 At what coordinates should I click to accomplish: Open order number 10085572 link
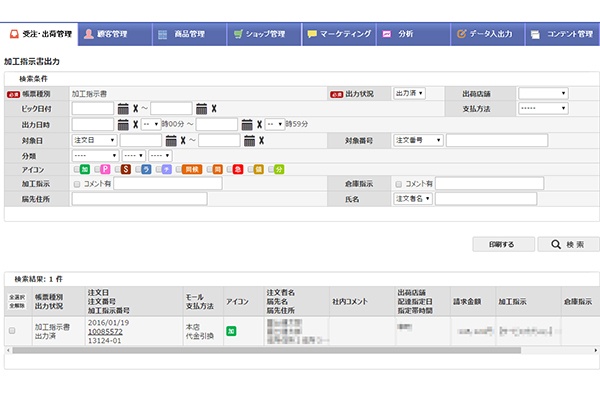105,330
